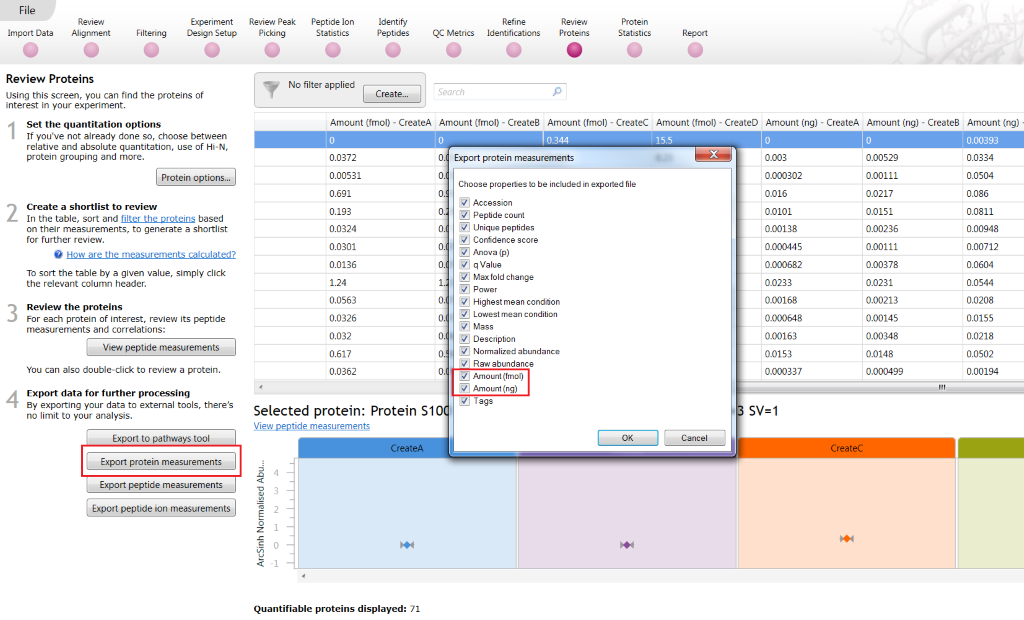
Task: Click Cancel in the export dialog
Action: (694, 438)
